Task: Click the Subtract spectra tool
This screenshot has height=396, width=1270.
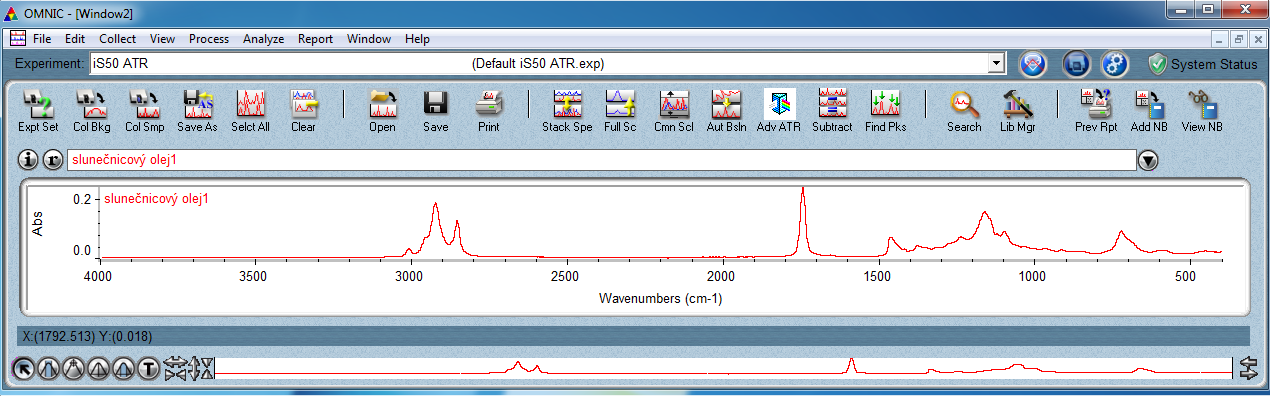Action: [x=832, y=110]
